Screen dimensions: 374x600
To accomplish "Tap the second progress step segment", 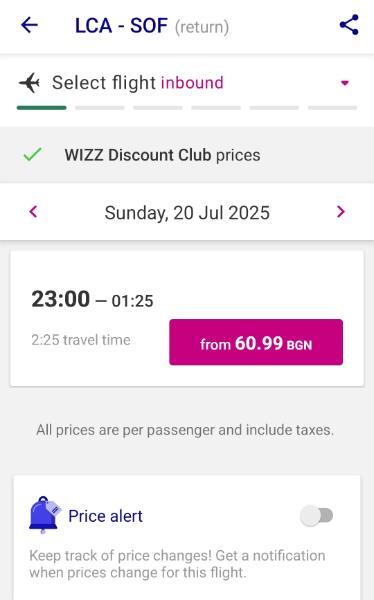I will [100, 108].
